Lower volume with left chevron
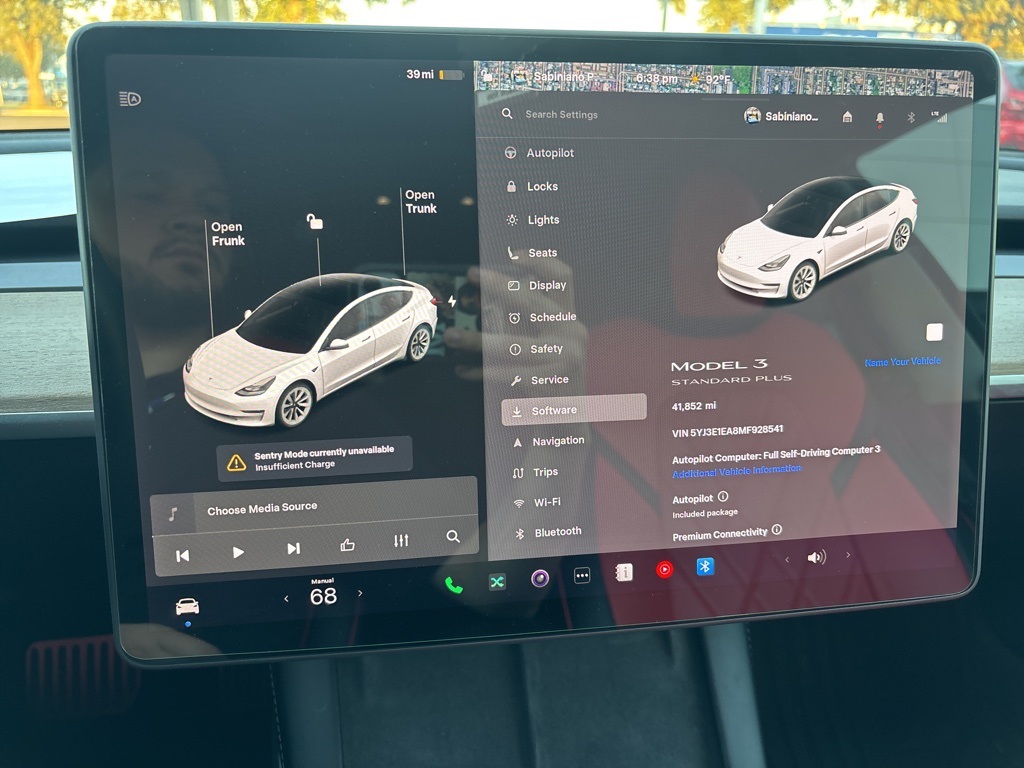This screenshot has height=768, width=1024. click(x=787, y=560)
